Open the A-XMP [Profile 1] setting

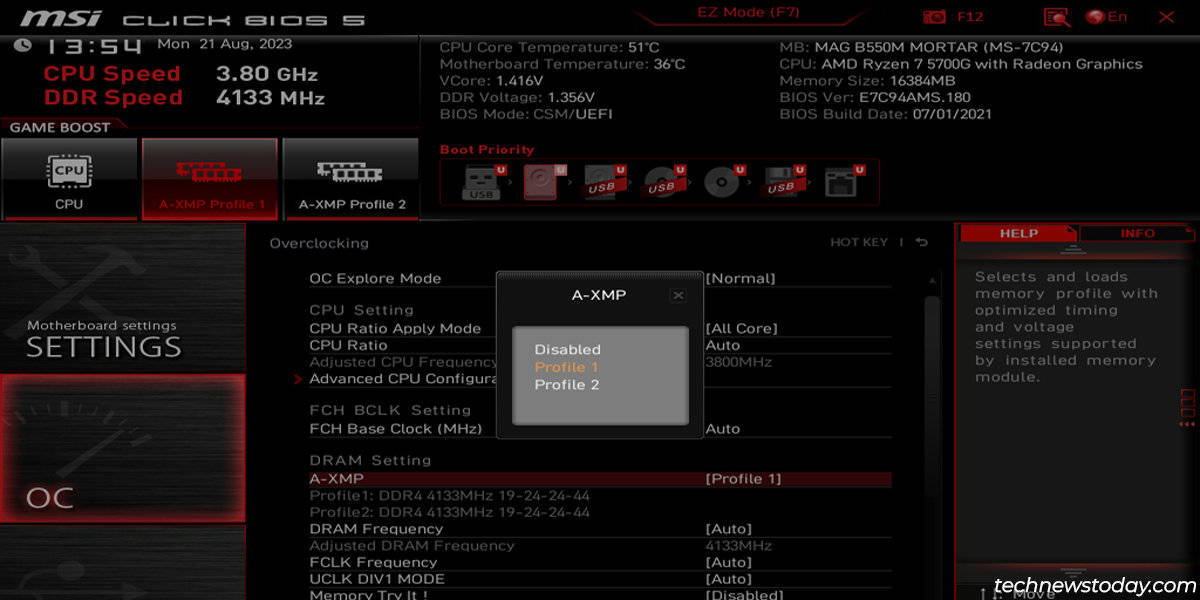pos(600,479)
